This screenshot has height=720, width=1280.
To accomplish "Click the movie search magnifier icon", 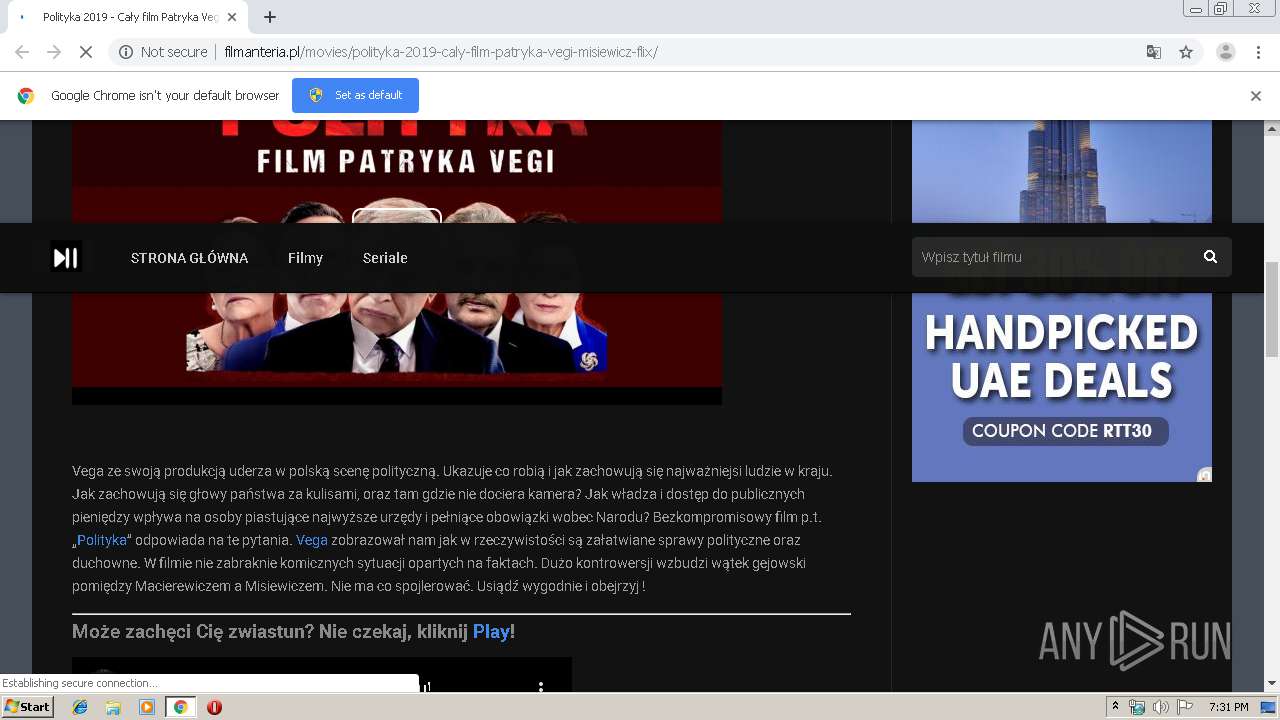I will (x=1210, y=257).
